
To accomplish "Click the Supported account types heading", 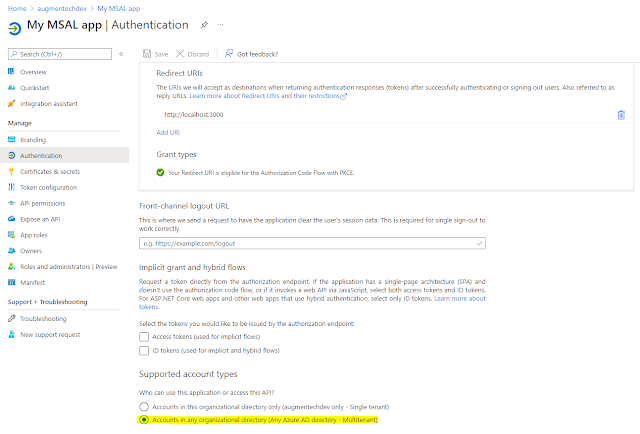I will coord(188,374).
